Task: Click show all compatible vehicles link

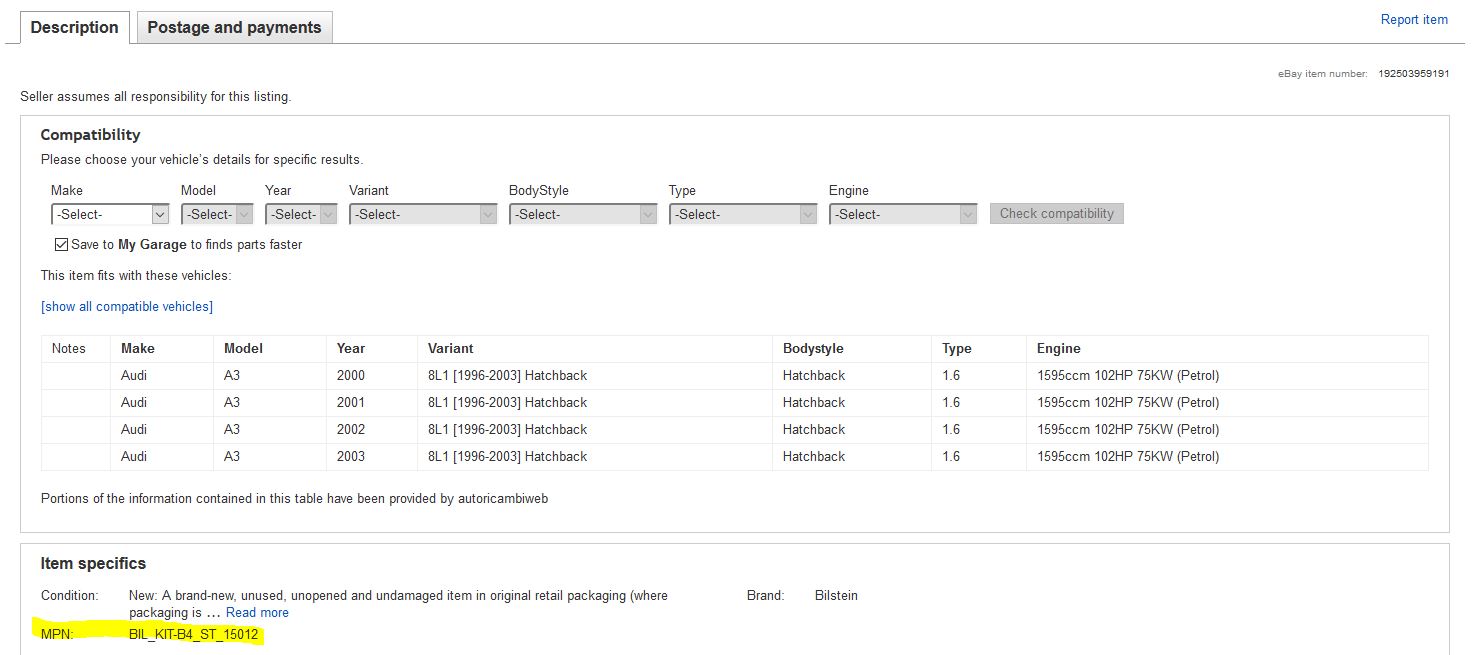Action: pos(127,307)
